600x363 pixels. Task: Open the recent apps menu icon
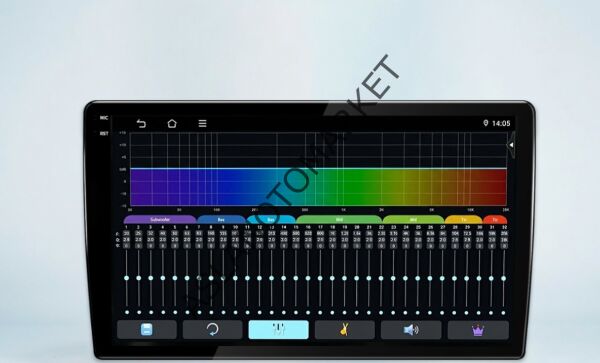pyautogui.click(x=202, y=123)
